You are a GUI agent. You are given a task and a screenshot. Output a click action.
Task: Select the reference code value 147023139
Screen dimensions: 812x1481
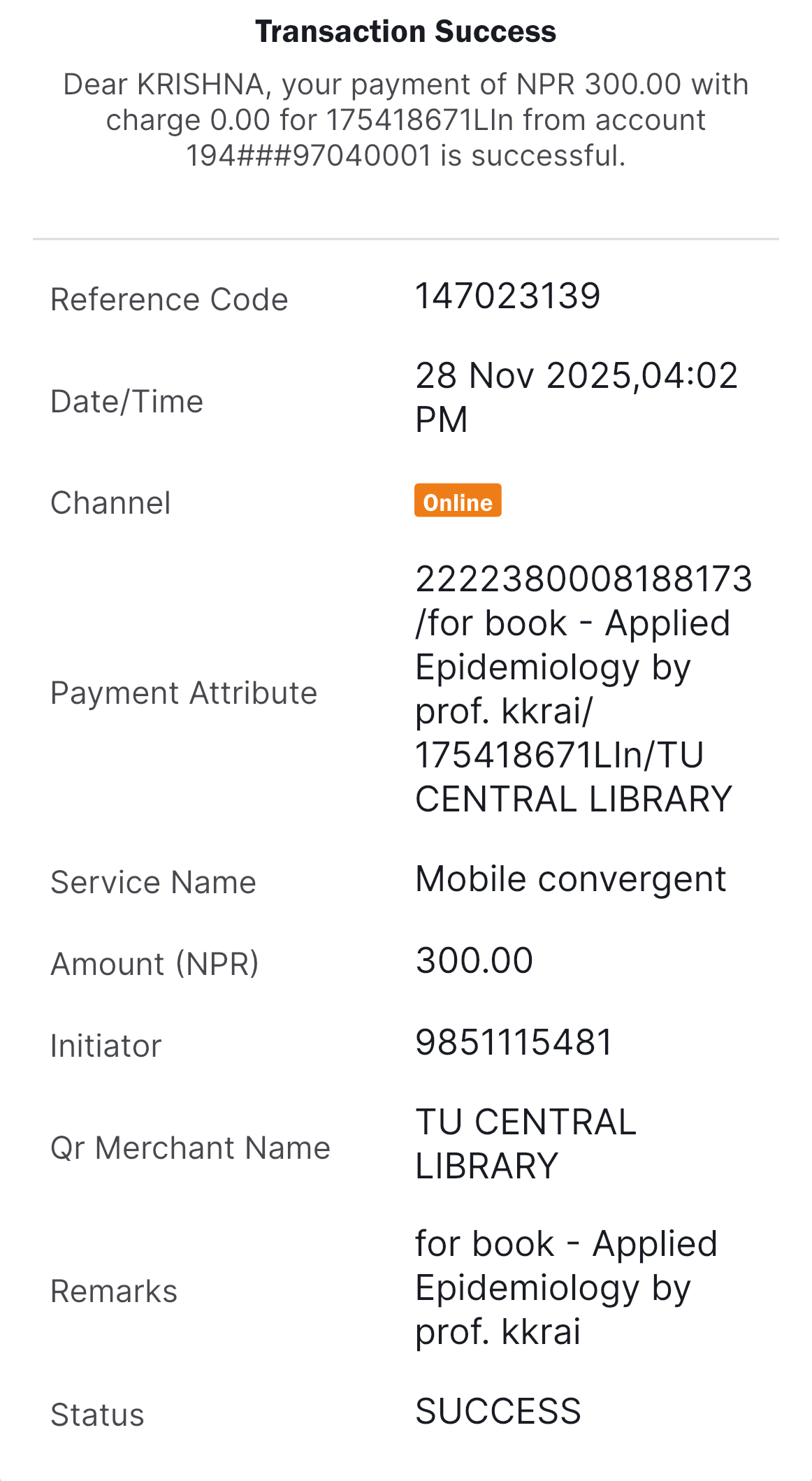coord(508,296)
